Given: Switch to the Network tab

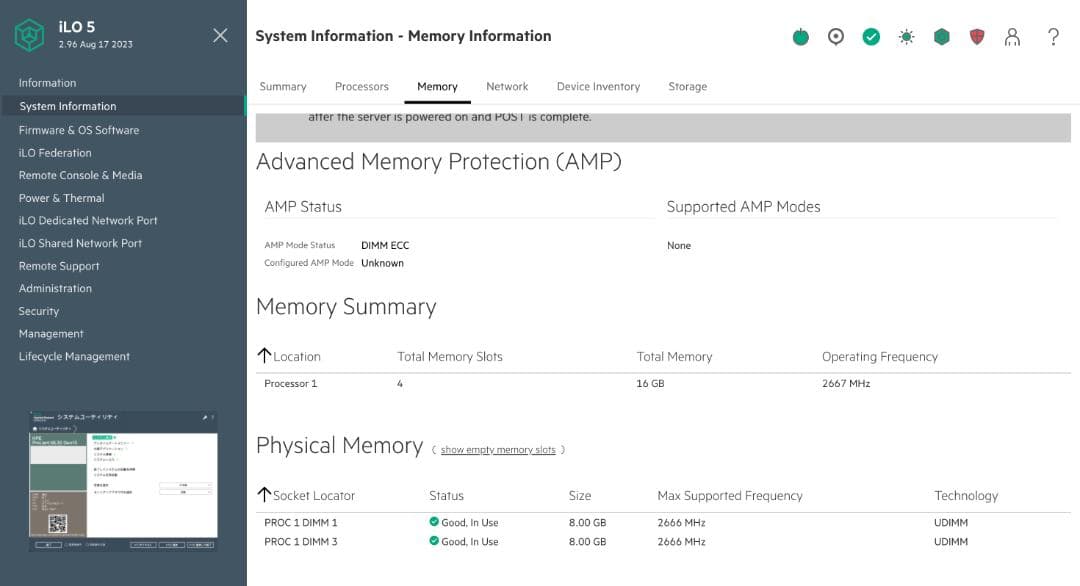Looking at the screenshot, I should 507,86.
